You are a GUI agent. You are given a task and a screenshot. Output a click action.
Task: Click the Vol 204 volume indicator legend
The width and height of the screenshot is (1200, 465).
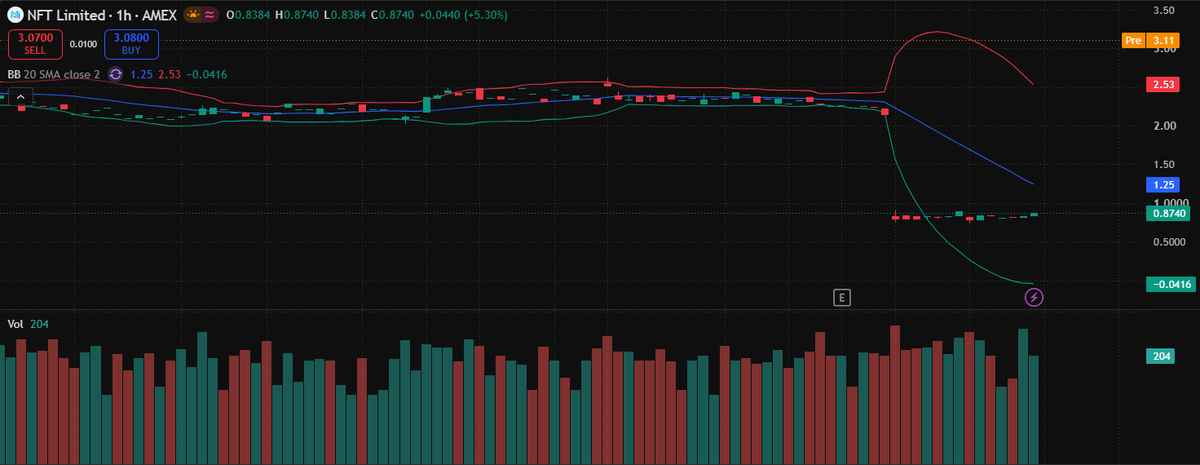[x=28, y=324]
